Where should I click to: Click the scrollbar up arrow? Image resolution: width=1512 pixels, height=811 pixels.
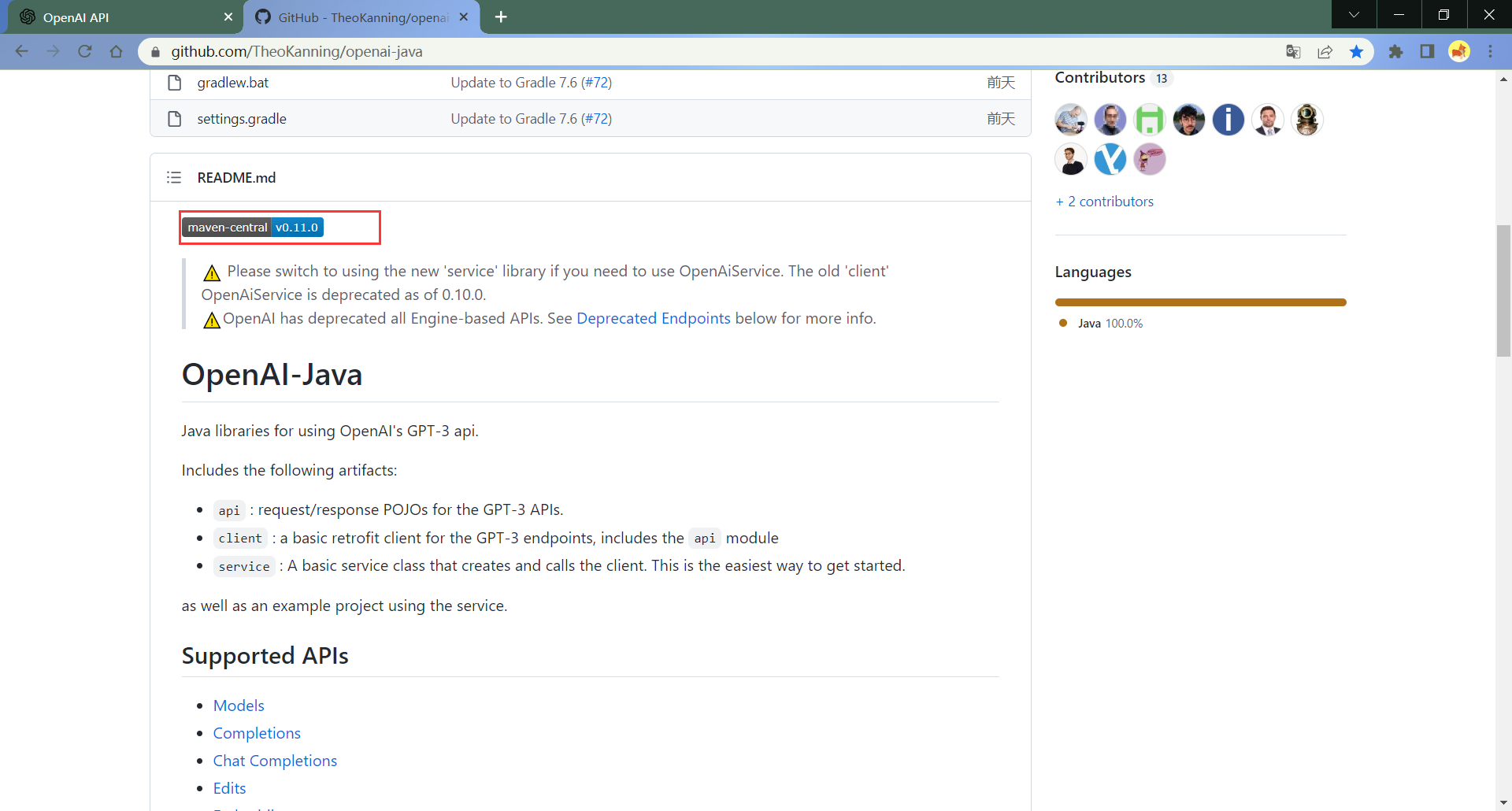pyautogui.click(x=1504, y=79)
